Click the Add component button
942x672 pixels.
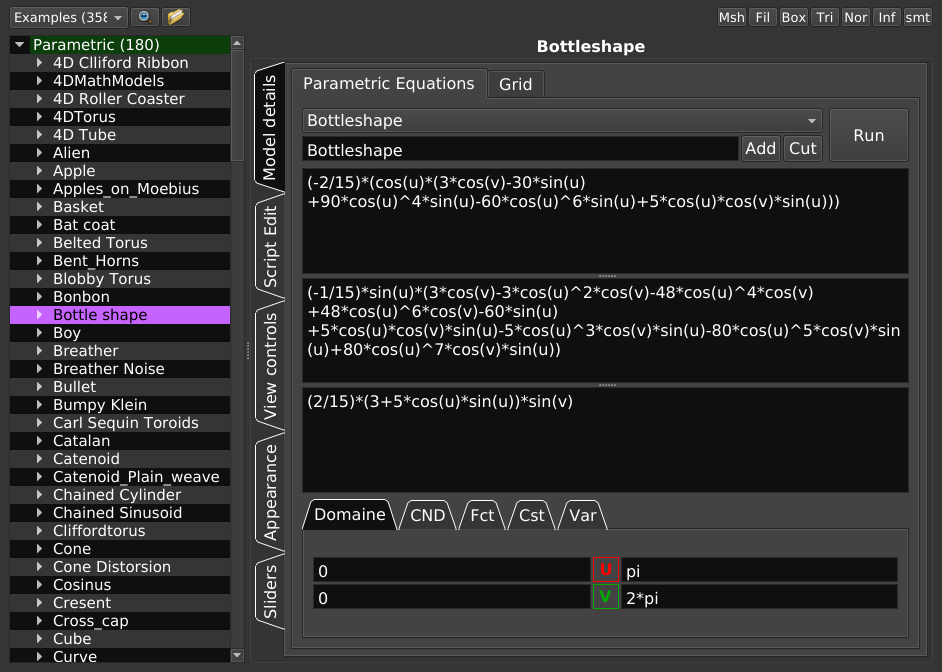(x=760, y=148)
